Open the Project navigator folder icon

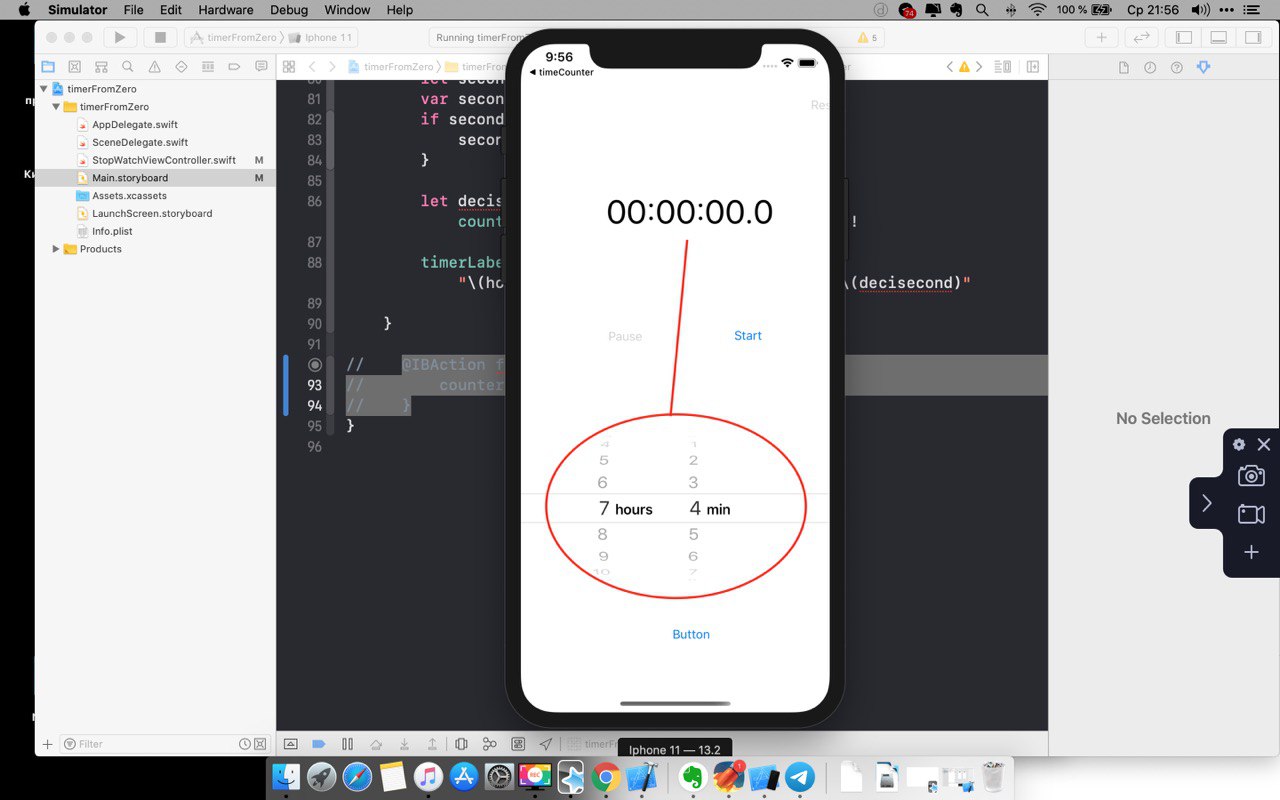[x=47, y=67]
